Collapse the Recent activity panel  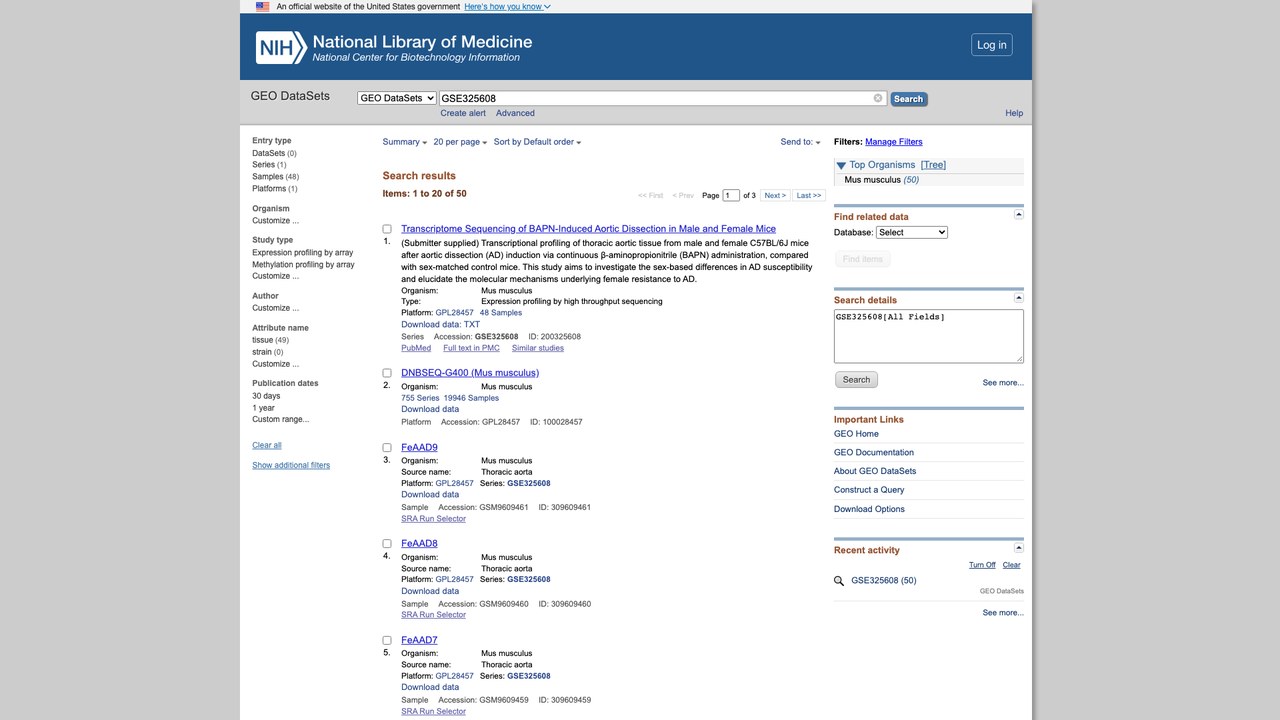1019,548
